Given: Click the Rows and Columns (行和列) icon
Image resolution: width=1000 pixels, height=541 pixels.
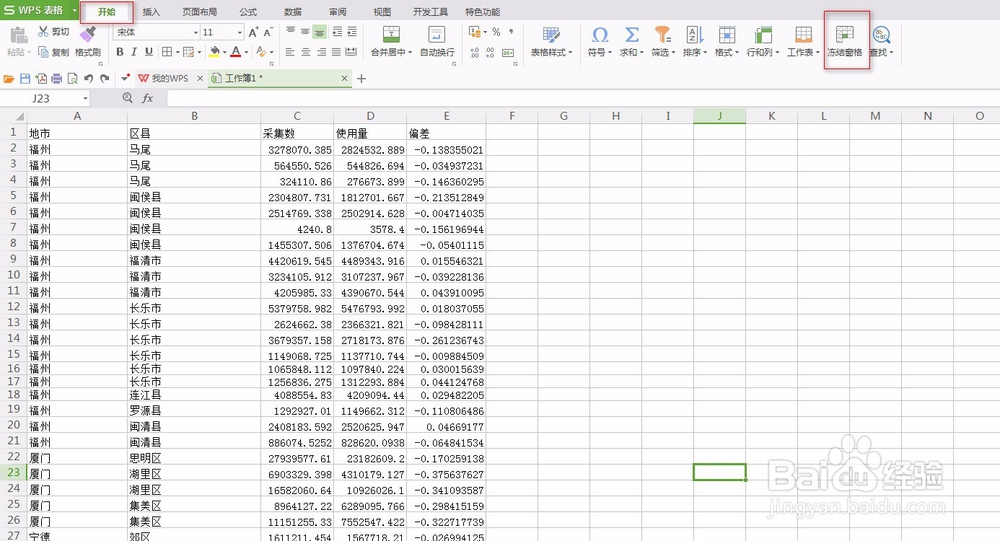Looking at the screenshot, I should coord(763,34).
